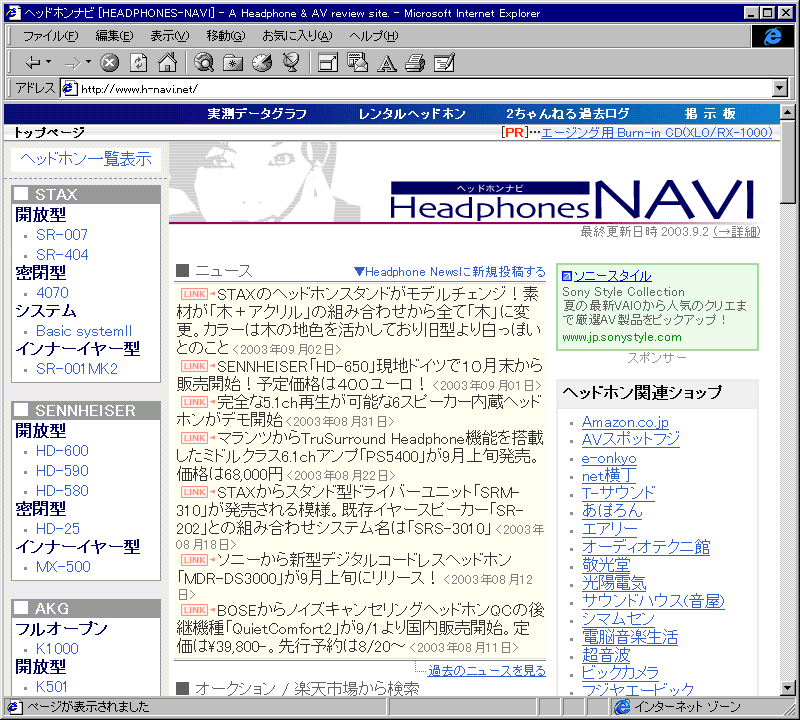Click LINK icon for Sony MDR-DS3000 news

[x=194, y=560]
